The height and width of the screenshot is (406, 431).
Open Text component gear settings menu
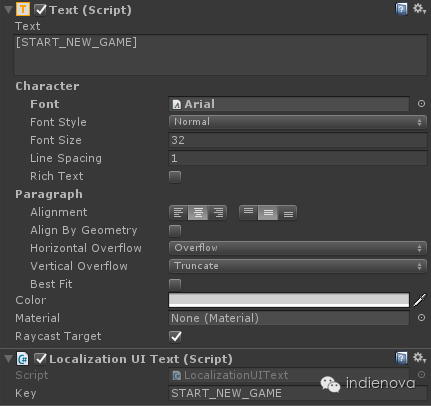point(419,9)
